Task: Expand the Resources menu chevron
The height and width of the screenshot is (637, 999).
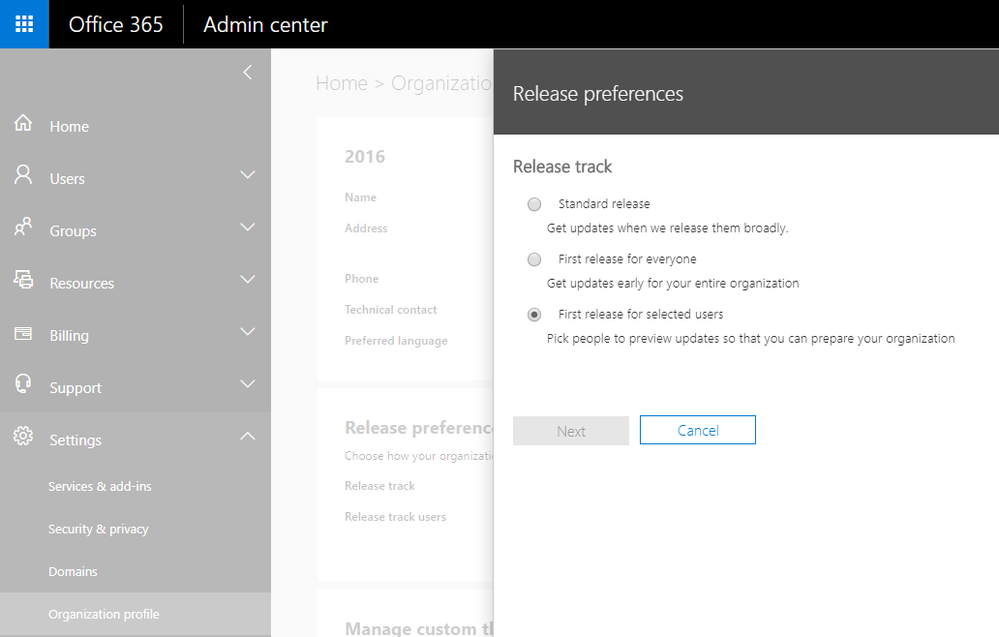Action: [x=248, y=279]
